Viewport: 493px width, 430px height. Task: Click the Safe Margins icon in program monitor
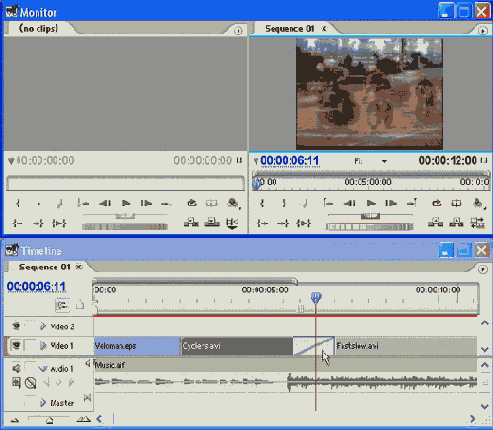(x=456, y=203)
